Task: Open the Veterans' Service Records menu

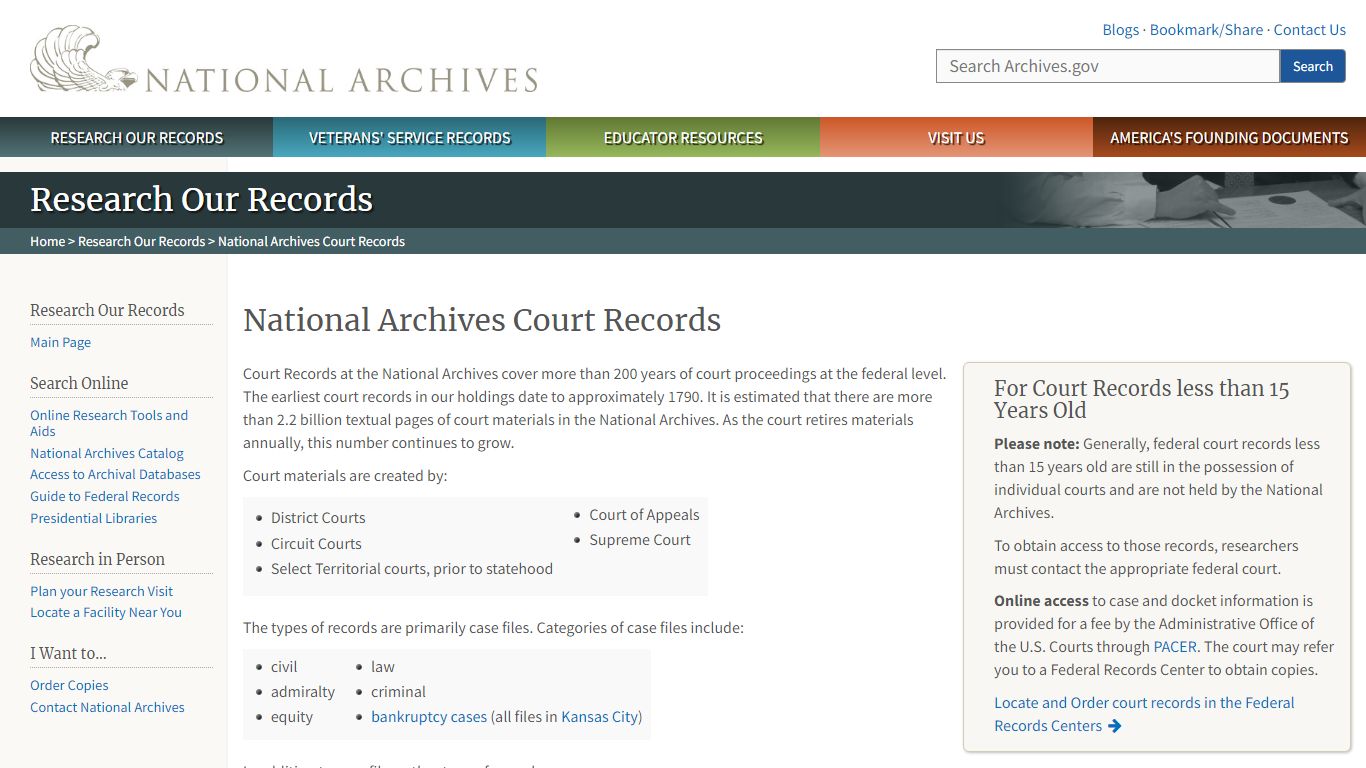Action: 410,138
